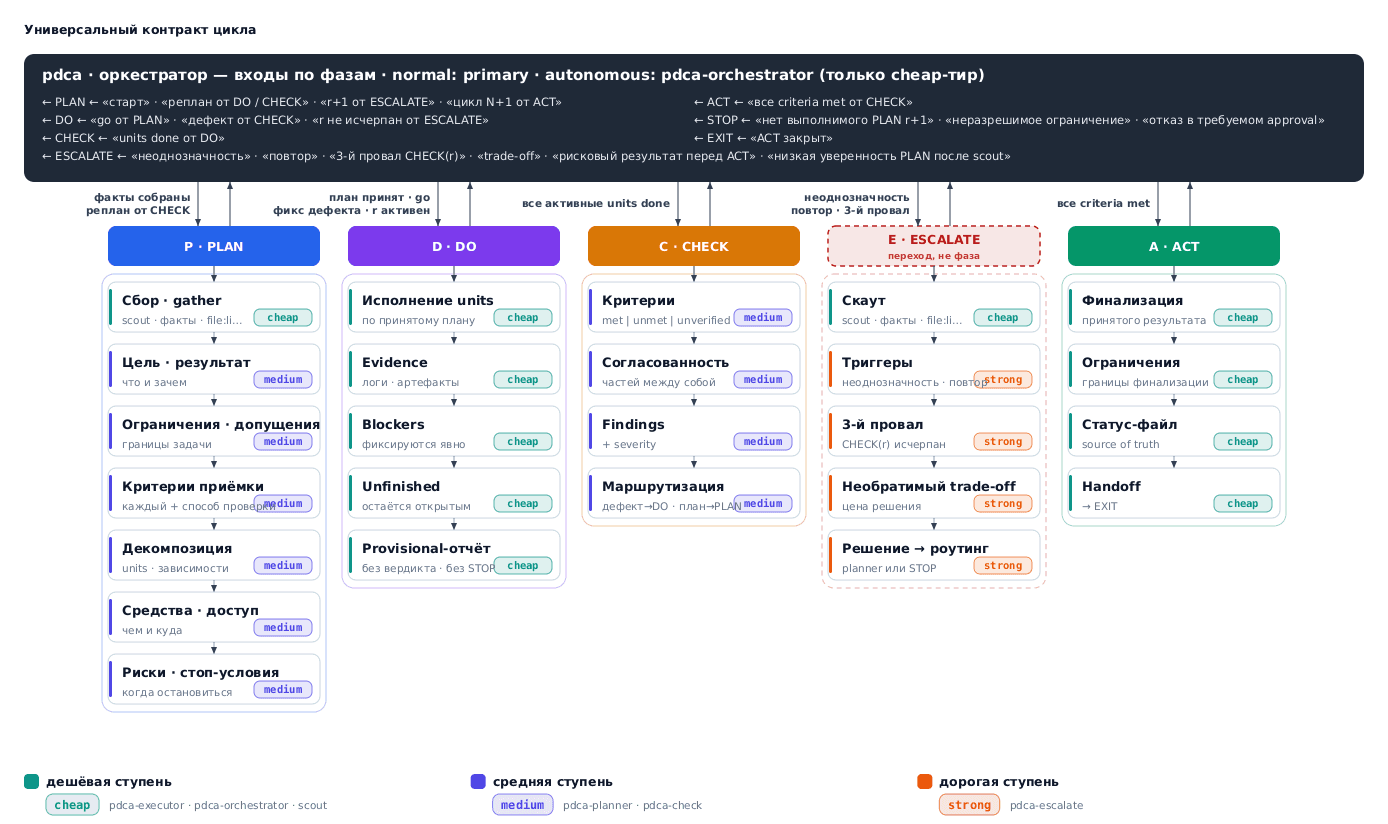Select the dashed E · ESCALATE header box
The image size is (1388, 824).
point(934,246)
